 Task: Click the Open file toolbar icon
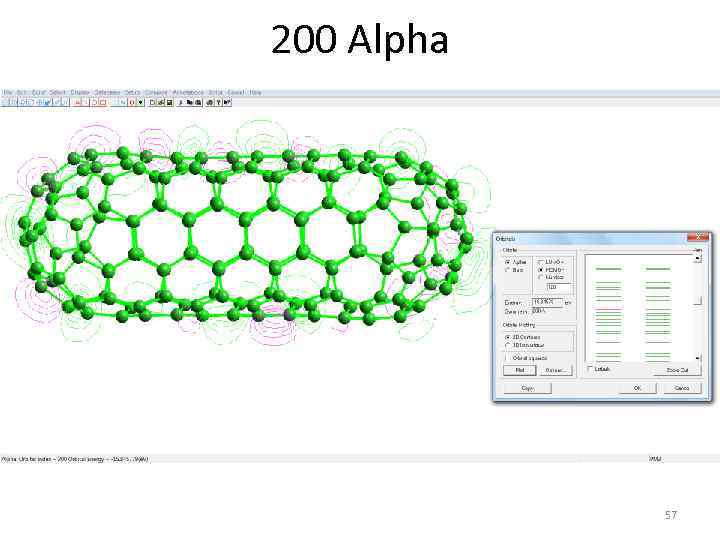161,103
